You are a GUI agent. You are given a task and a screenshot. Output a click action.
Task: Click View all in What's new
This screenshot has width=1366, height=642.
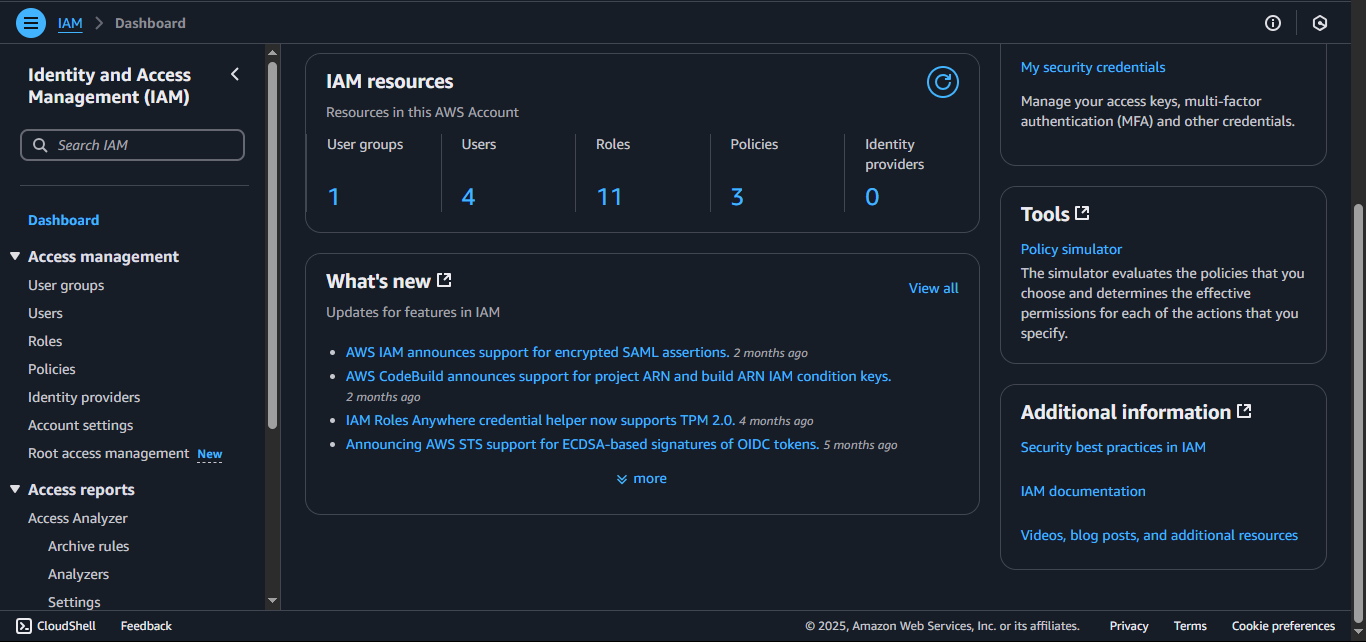[x=933, y=288]
